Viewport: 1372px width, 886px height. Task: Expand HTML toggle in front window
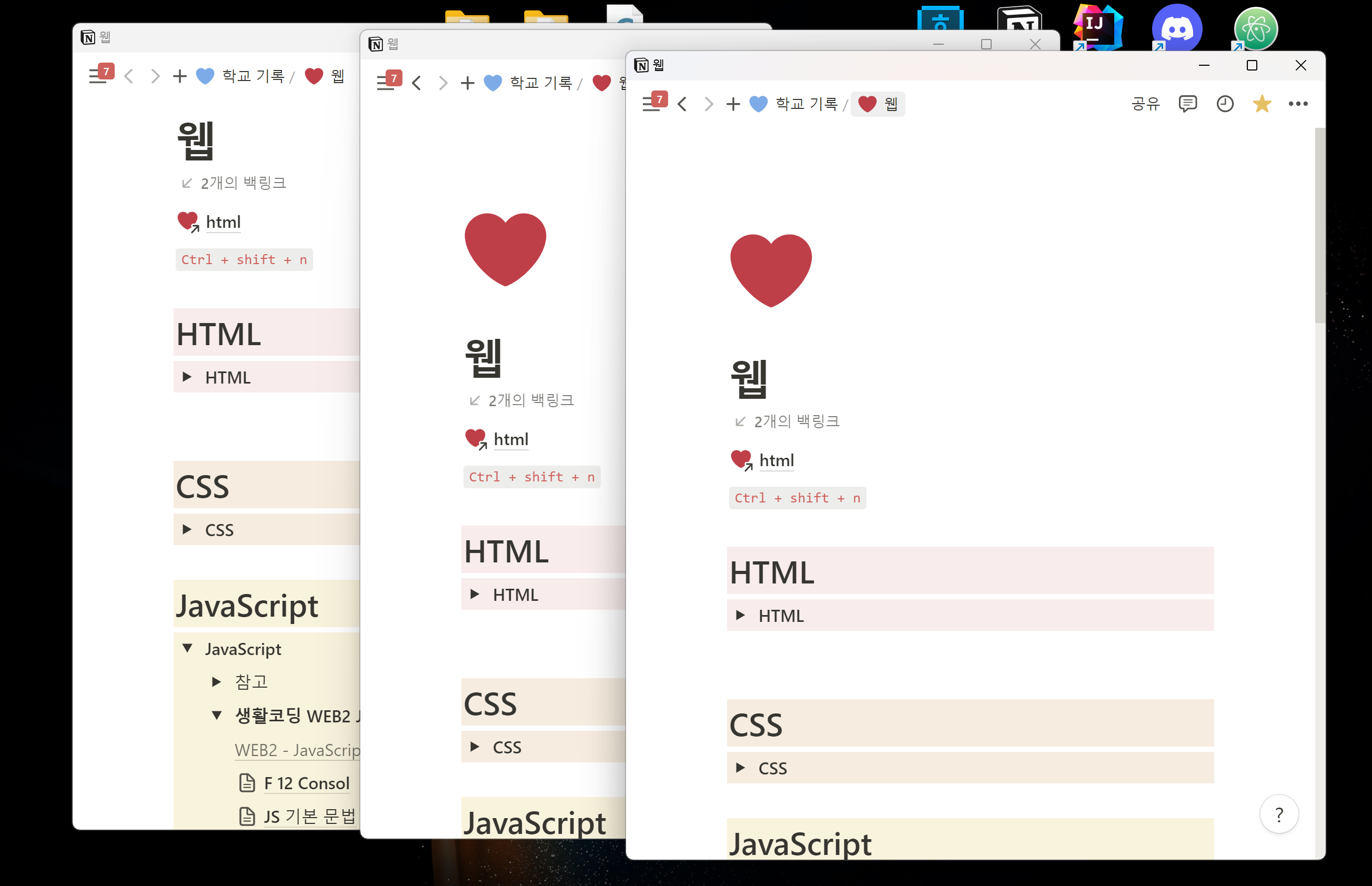pos(740,616)
